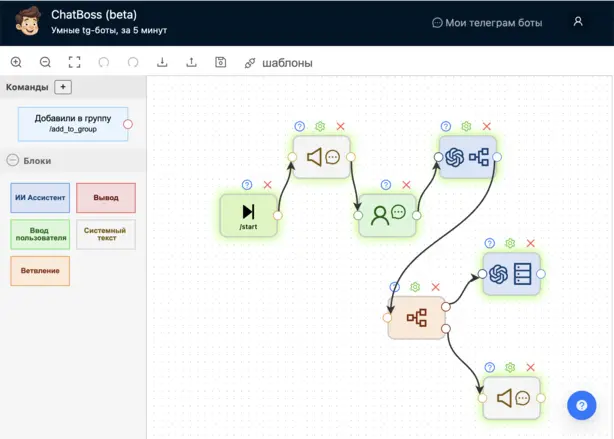Open the blue help chat bubble
Screen dimensions: 614x439
tap(581, 405)
